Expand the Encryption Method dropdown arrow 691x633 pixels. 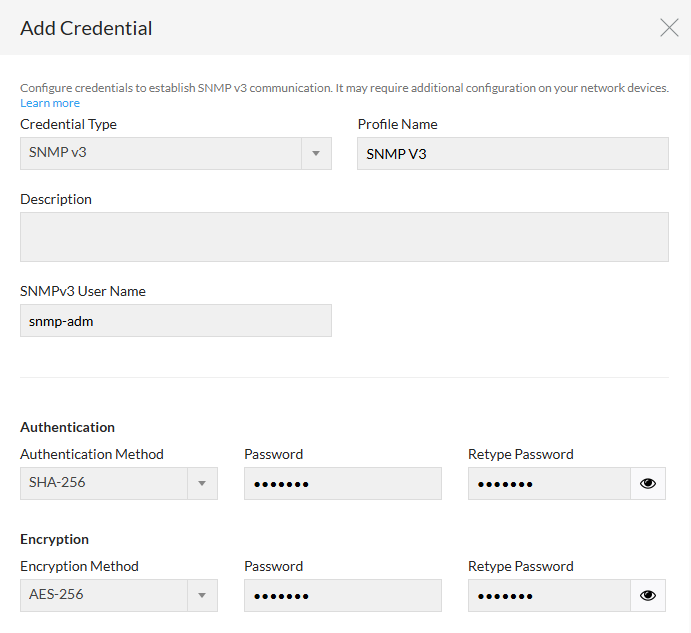pos(202,596)
